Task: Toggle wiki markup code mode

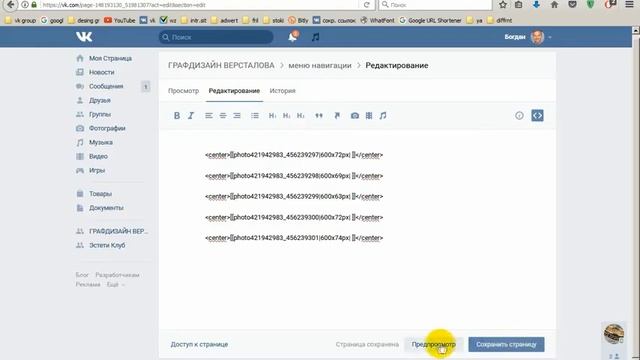Action: (537, 116)
